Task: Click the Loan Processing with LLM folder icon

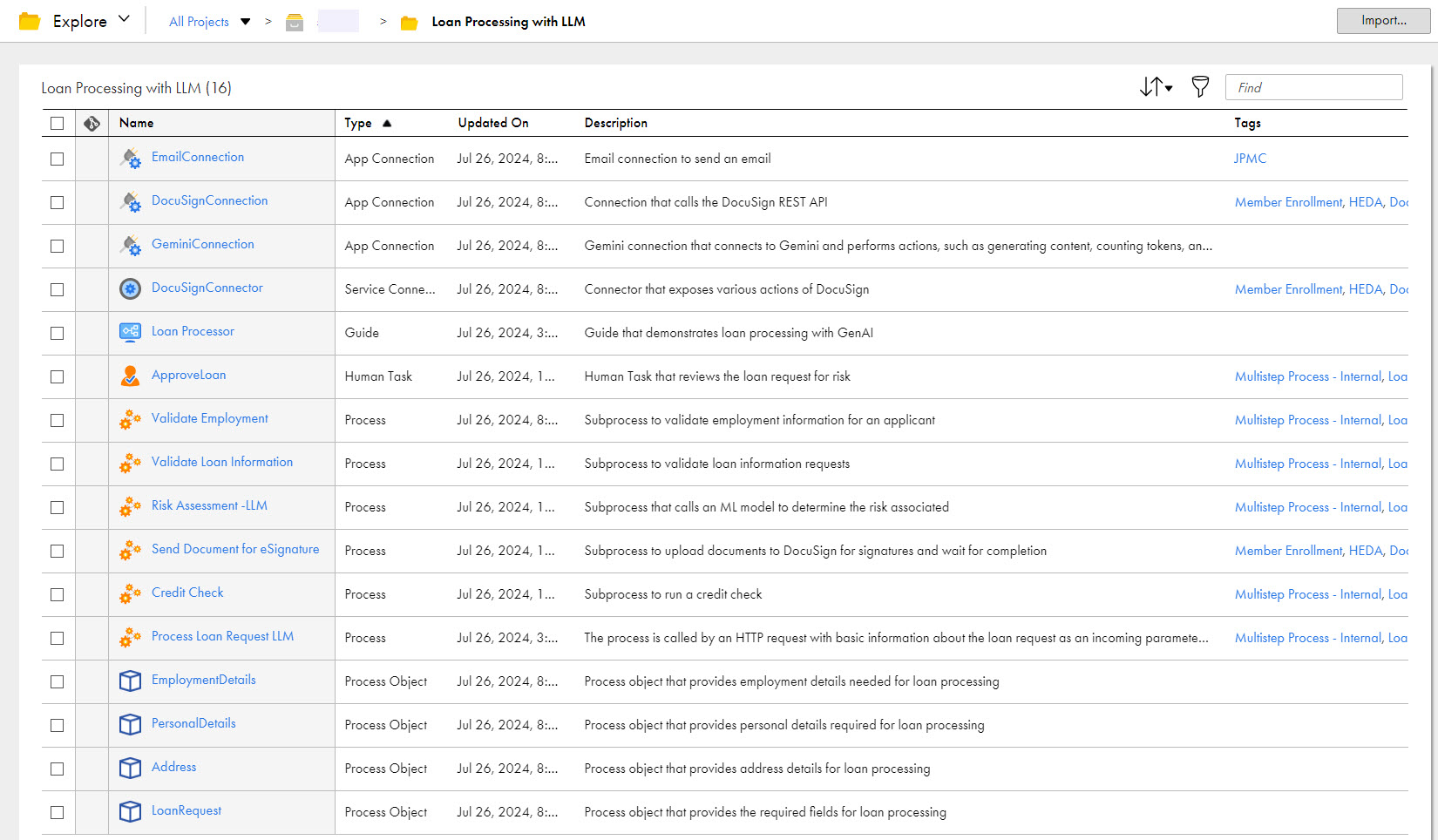Action: [409, 23]
